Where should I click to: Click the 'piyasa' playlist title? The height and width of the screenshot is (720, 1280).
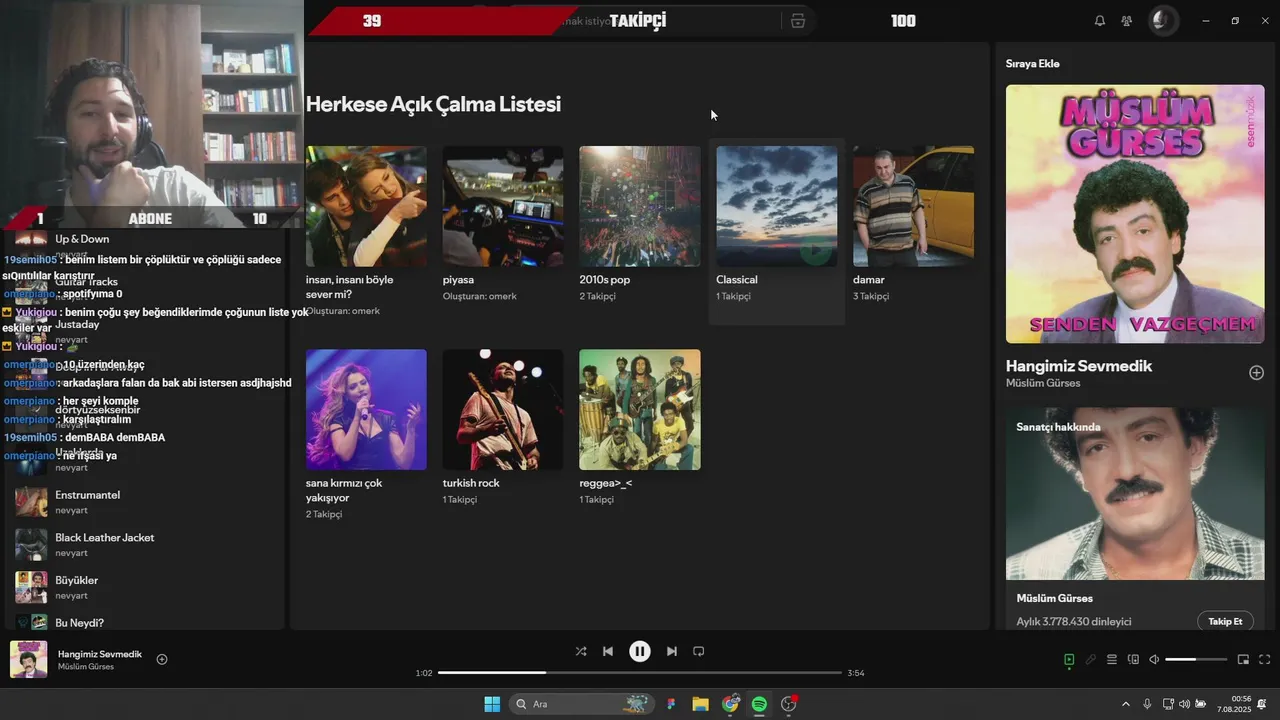(458, 280)
